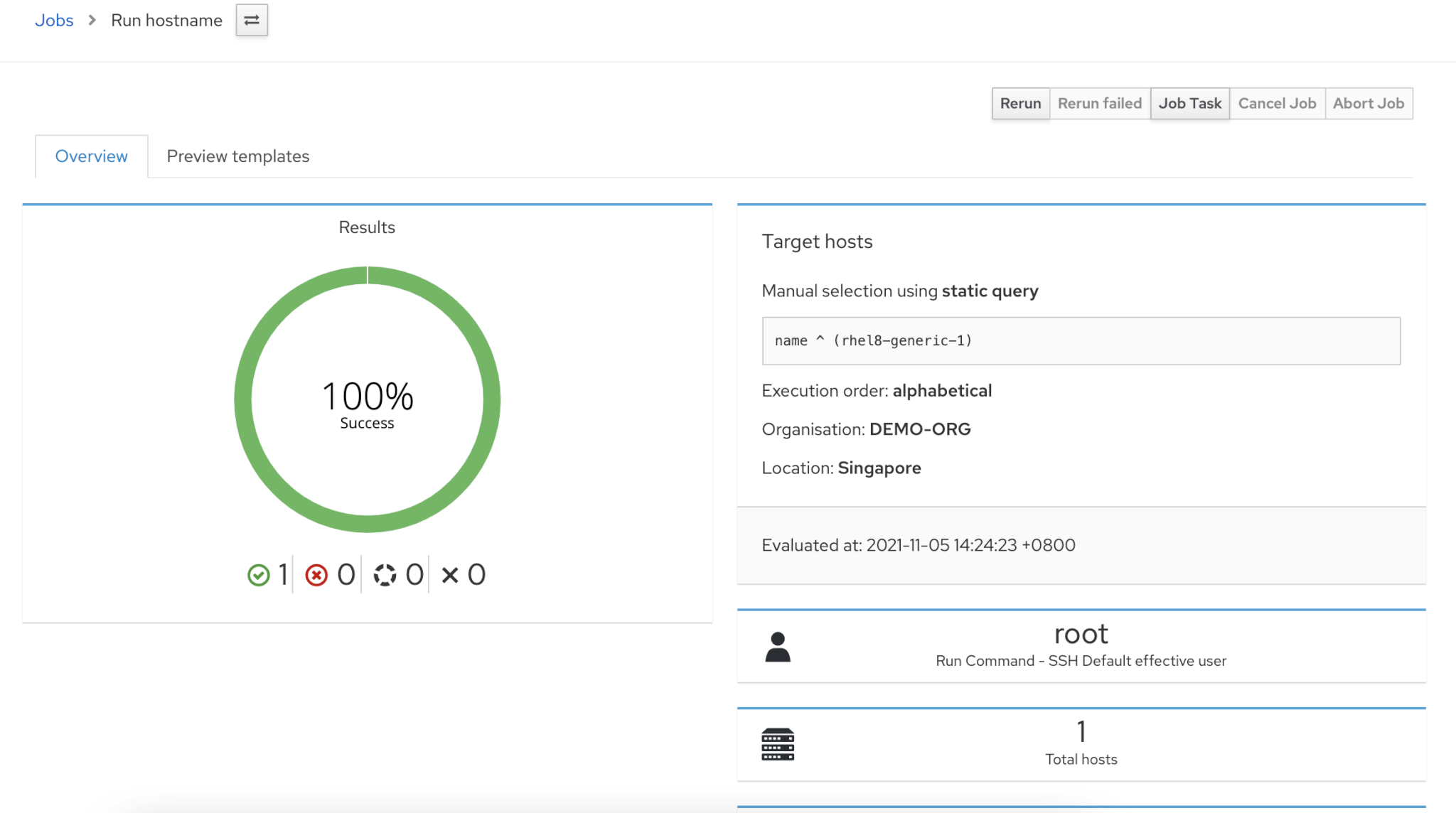Click the server rack hosts icon
This screenshot has width=1456, height=813.
tap(778, 745)
